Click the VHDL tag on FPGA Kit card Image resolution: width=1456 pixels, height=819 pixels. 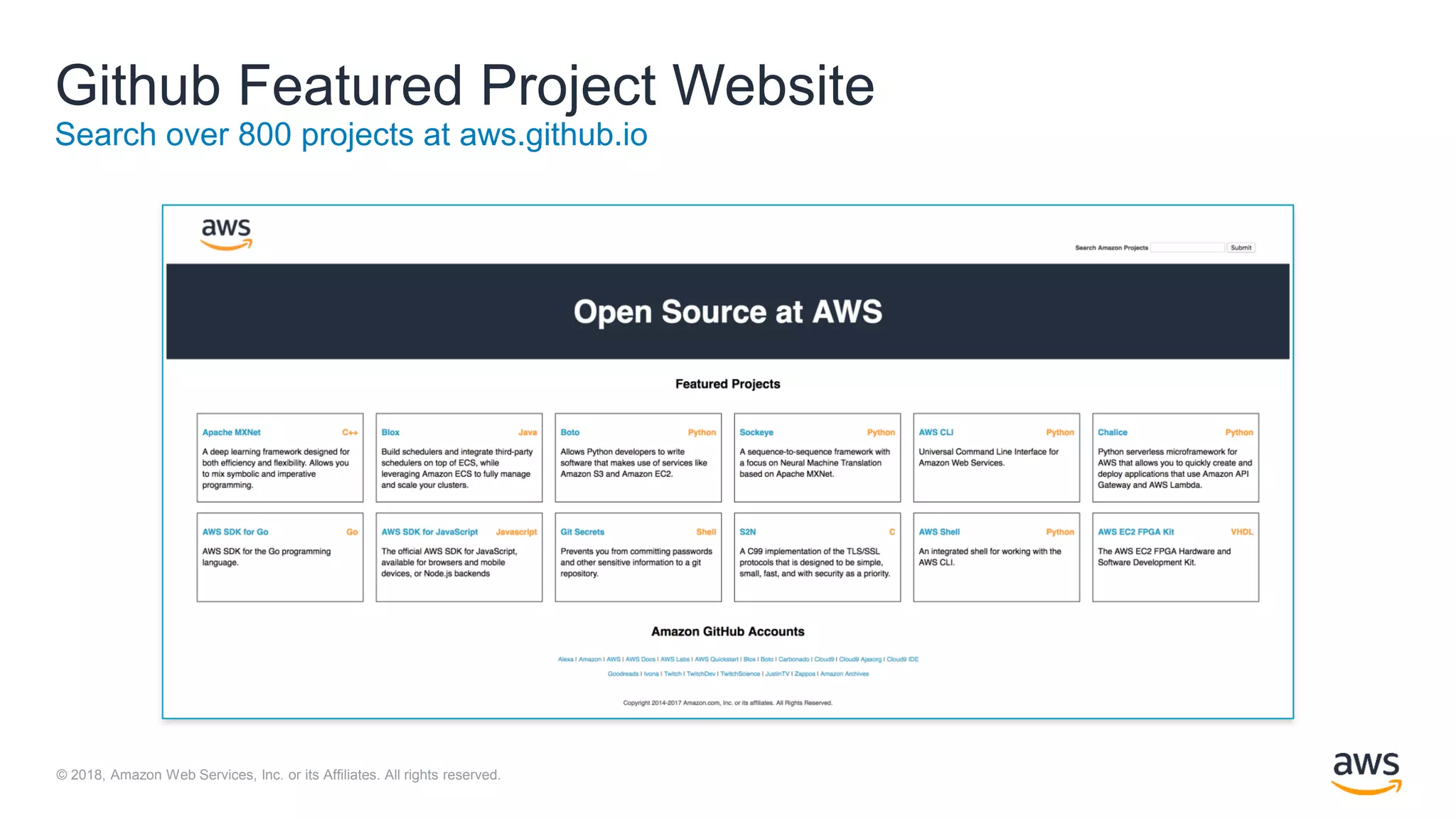point(1242,532)
